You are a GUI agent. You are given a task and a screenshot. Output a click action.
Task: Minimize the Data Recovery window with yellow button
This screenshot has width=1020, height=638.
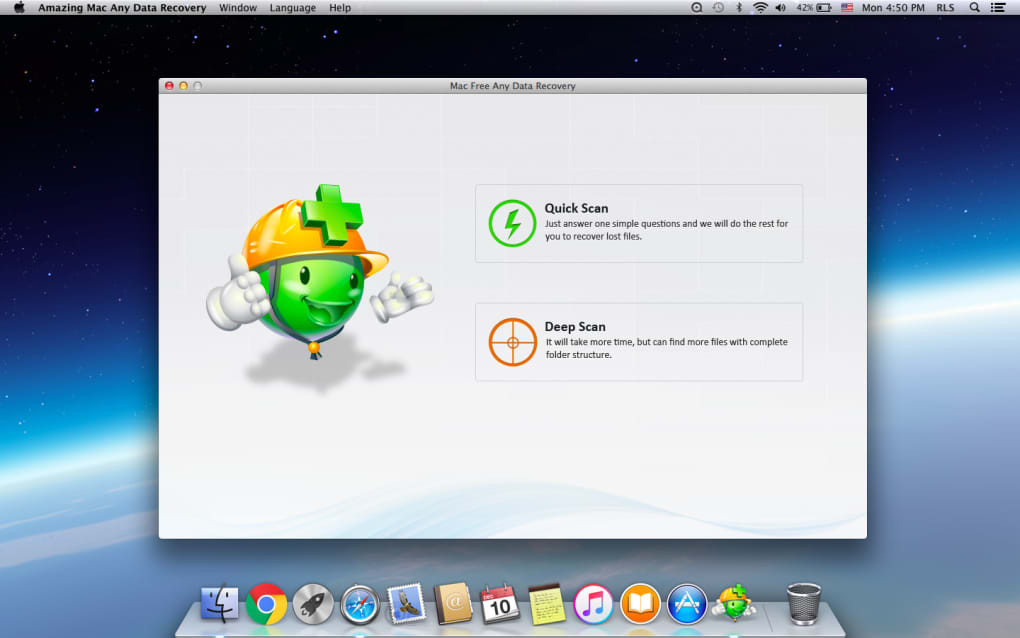[x=183, y=86]
